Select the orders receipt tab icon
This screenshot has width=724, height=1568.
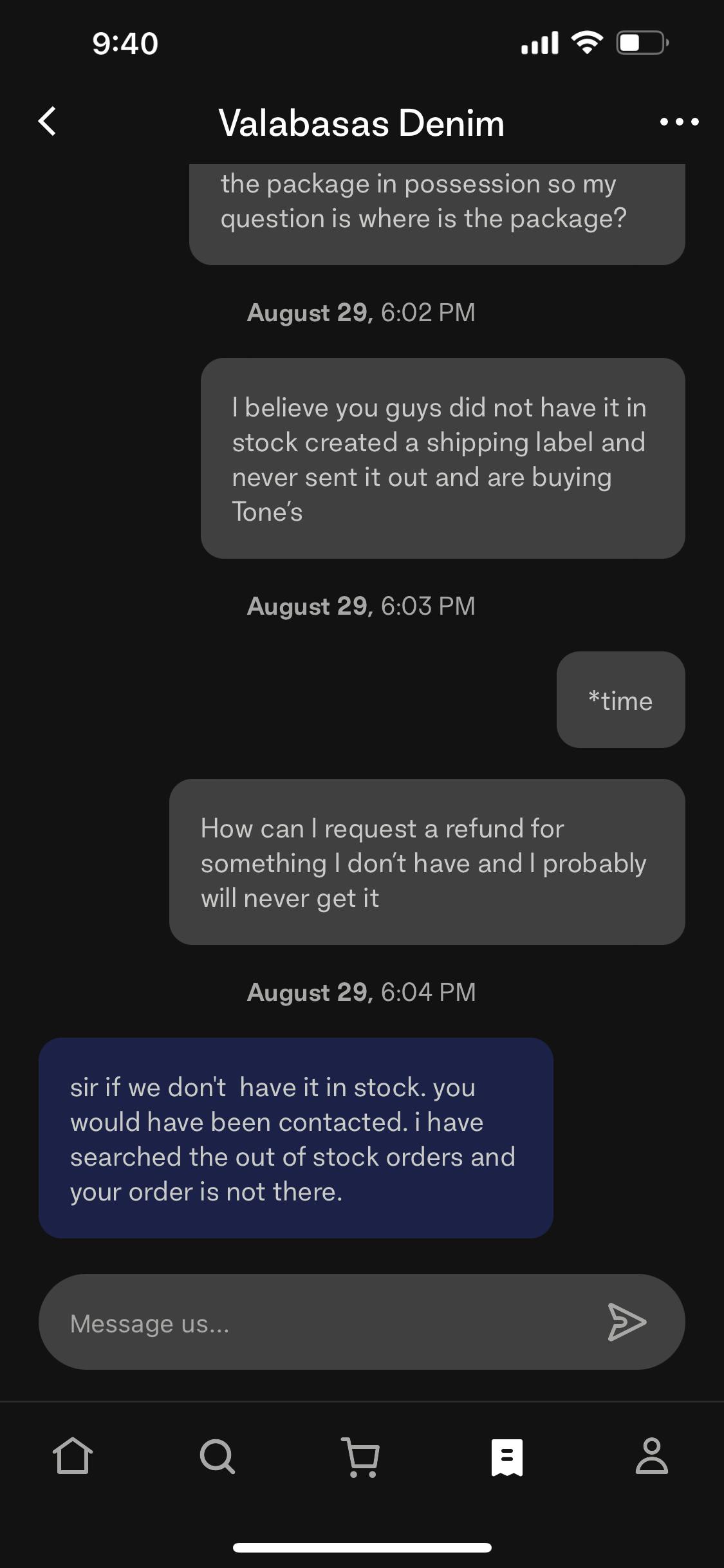pos(507,1456)
